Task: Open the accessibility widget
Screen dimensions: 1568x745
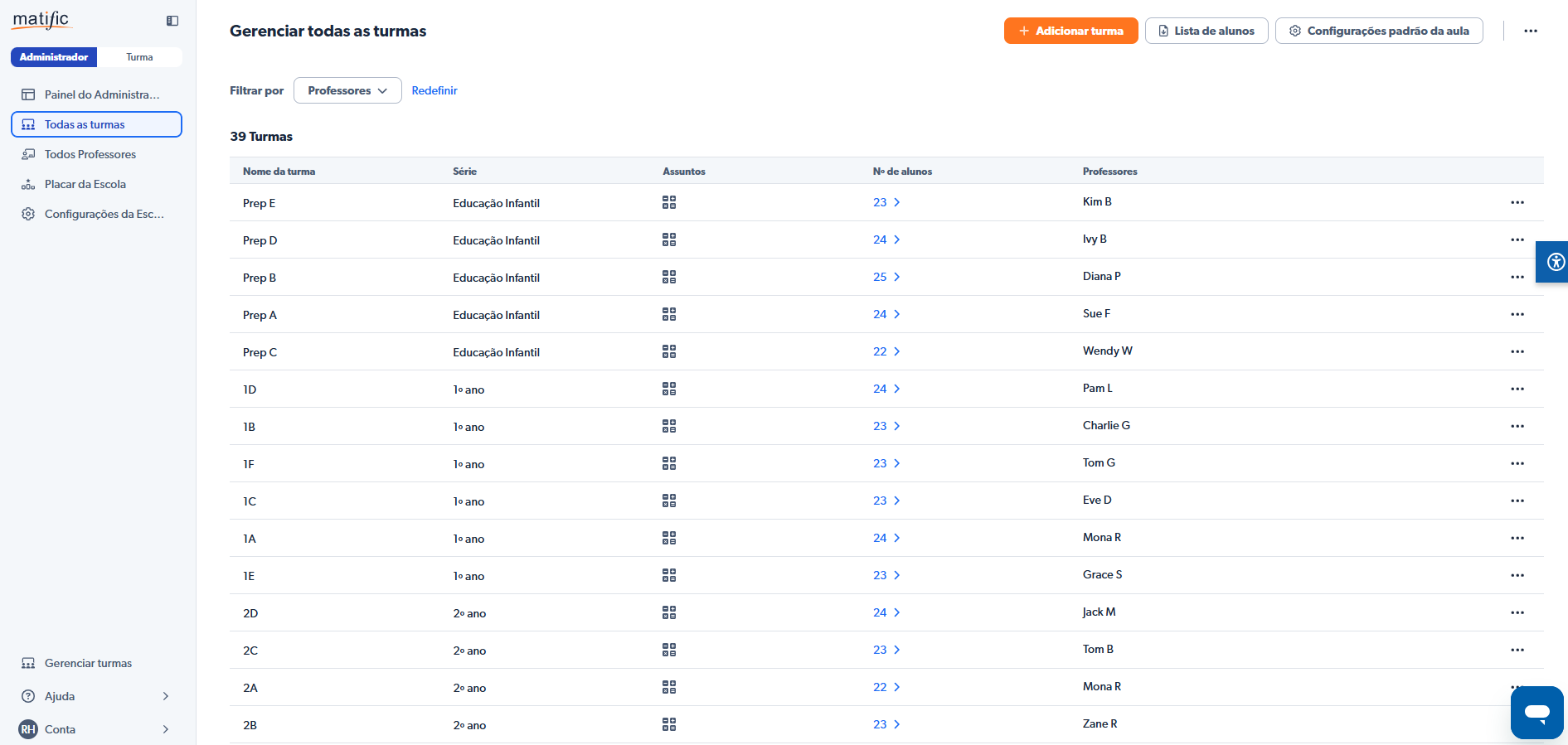Action: (1555, 263)
